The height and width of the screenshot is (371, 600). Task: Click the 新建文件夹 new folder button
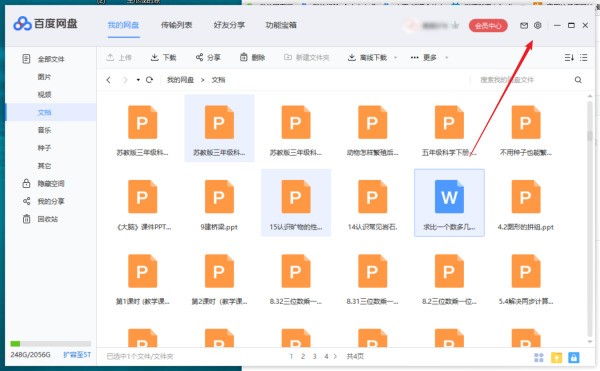[307, 57]
